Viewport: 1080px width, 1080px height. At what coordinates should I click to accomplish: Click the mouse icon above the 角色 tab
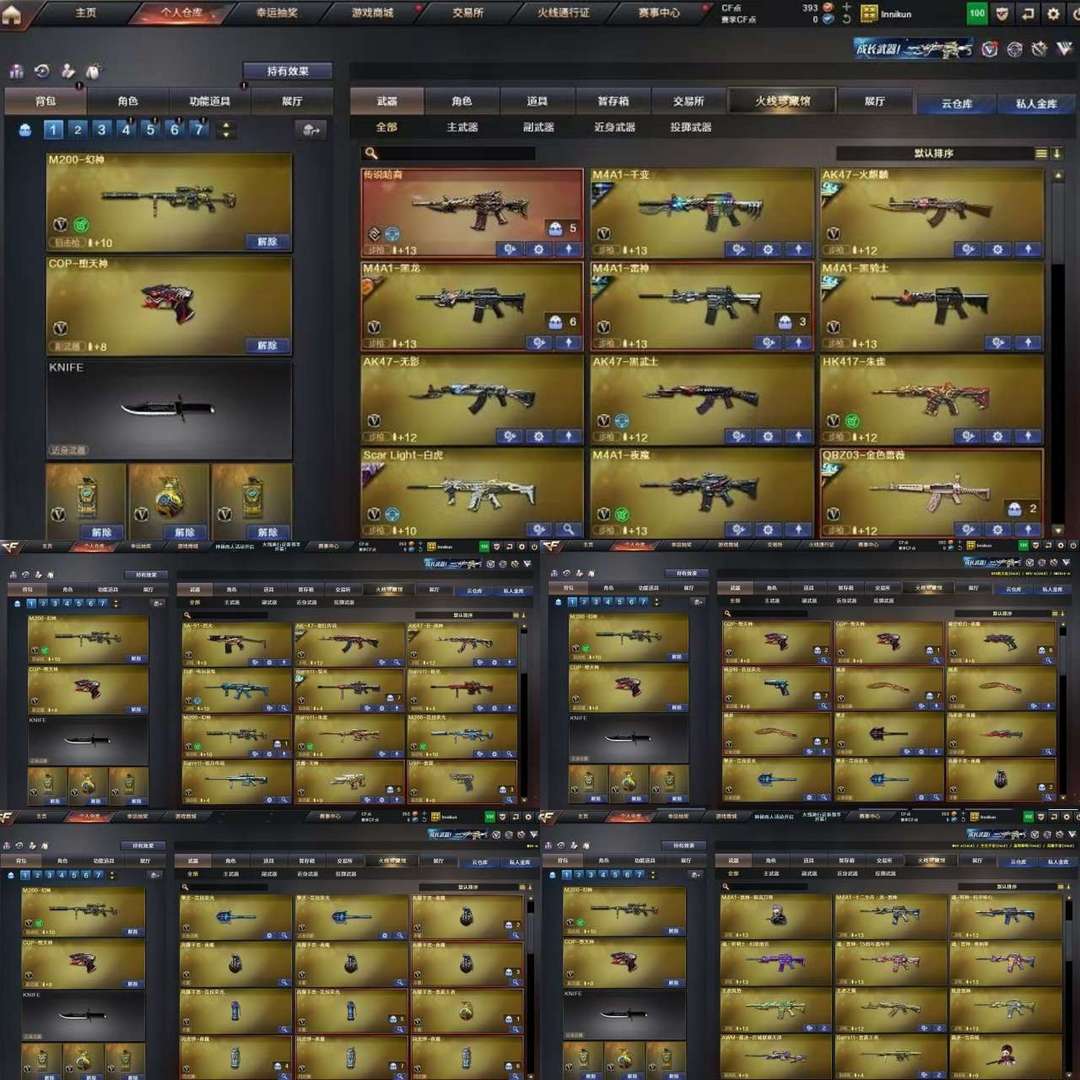(93, 71)
